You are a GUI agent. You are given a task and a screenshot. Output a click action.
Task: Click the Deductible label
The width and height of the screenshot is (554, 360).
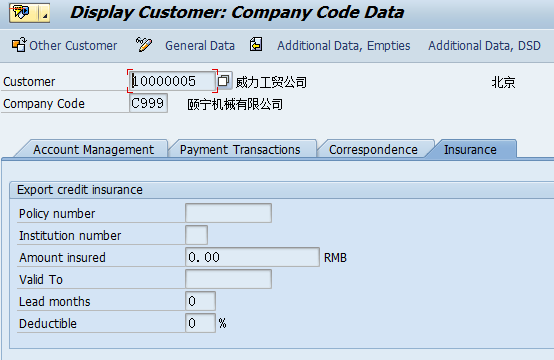[x=48, y=324]
